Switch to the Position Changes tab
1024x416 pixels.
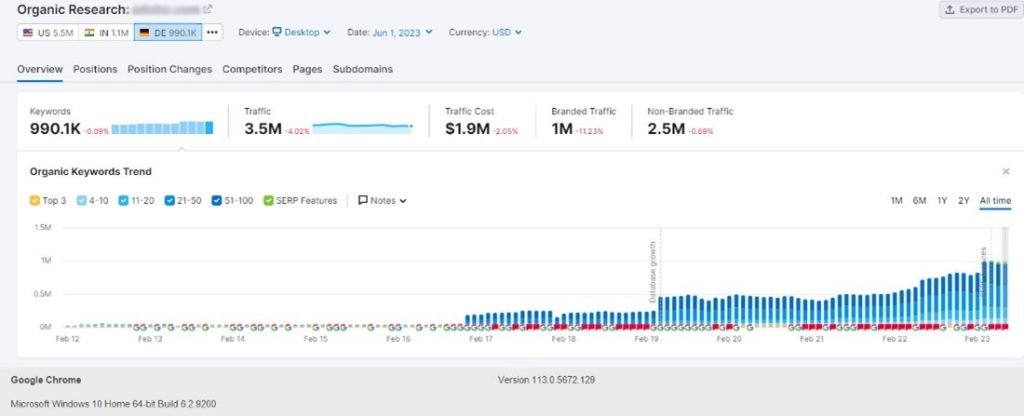[170, 69]
